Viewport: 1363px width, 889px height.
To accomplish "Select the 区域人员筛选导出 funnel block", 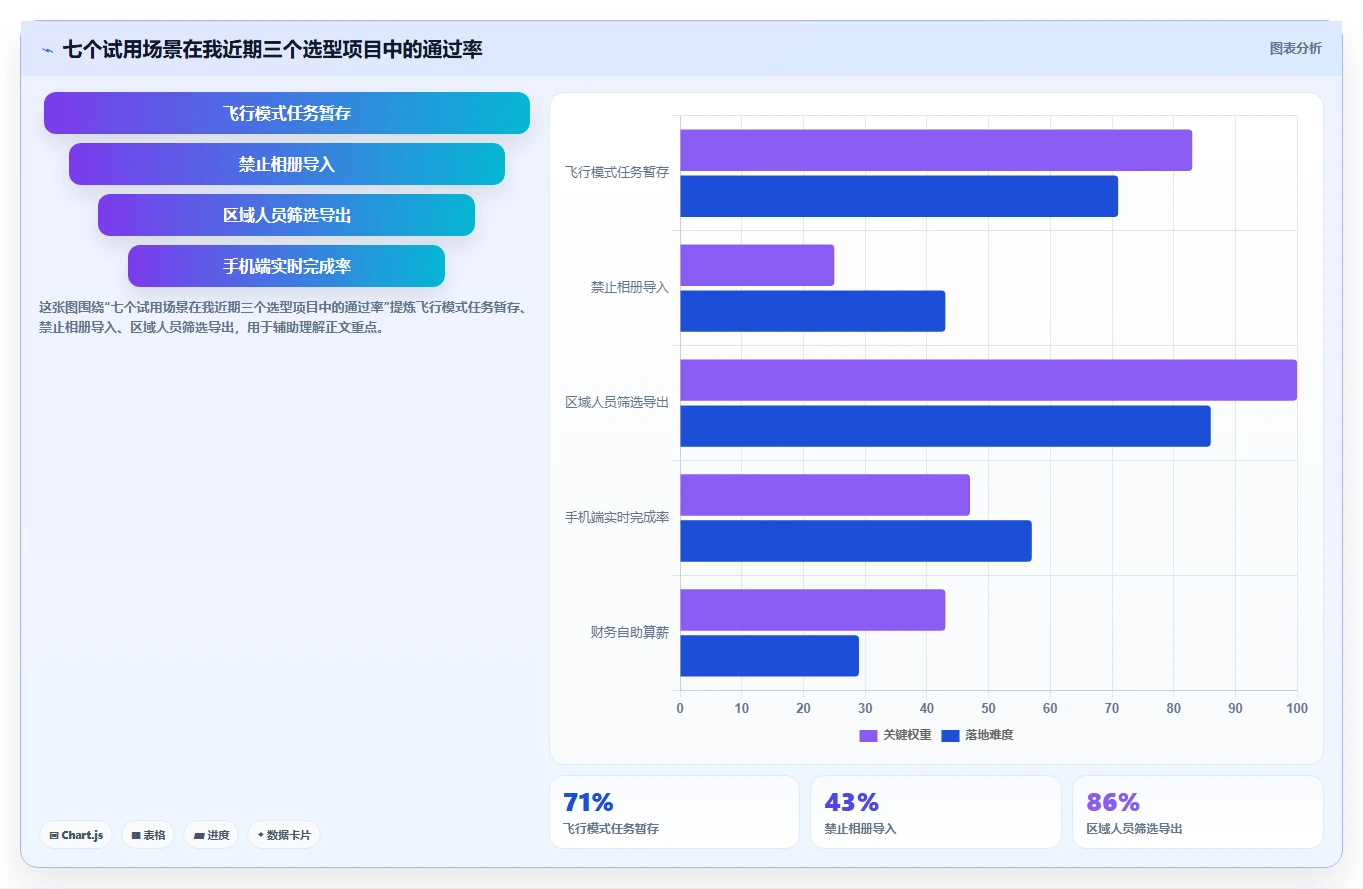I will [x=287, y=215].
